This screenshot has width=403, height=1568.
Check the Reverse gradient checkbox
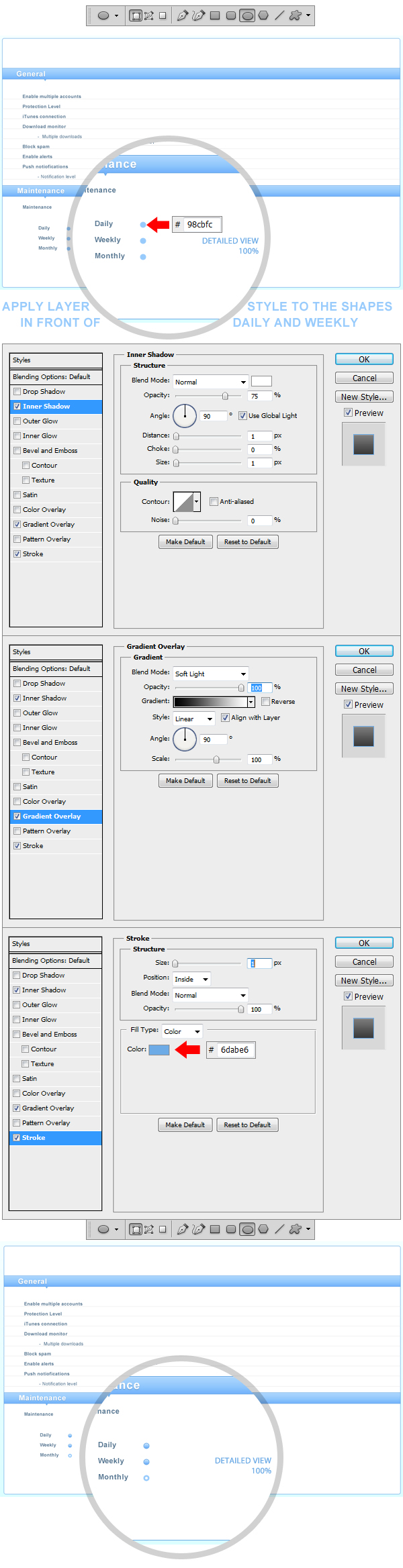click(x=265, y=701)
